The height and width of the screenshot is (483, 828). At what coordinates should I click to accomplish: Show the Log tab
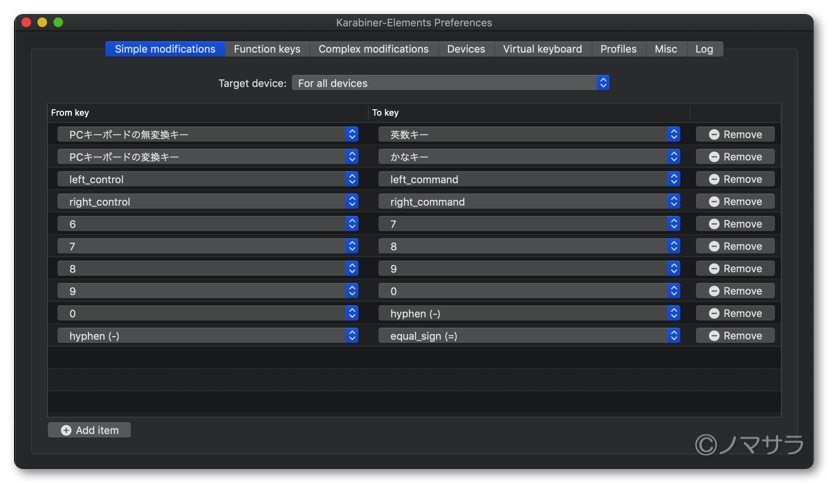click(704, 49)
